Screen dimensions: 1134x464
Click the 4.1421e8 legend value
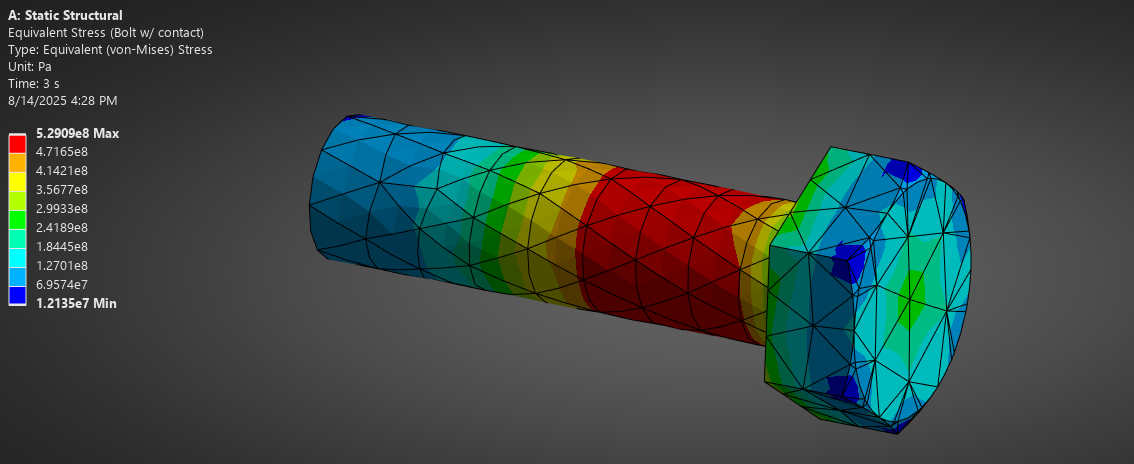[x=61, y=171]
